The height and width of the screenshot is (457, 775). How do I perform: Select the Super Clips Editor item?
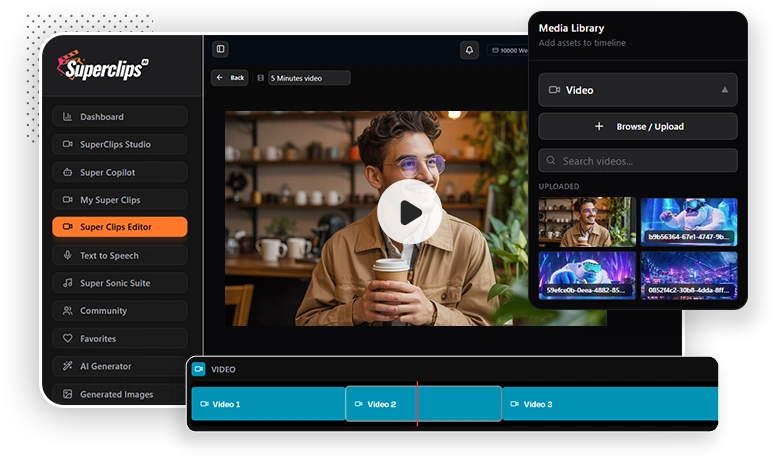pos(120,227)
